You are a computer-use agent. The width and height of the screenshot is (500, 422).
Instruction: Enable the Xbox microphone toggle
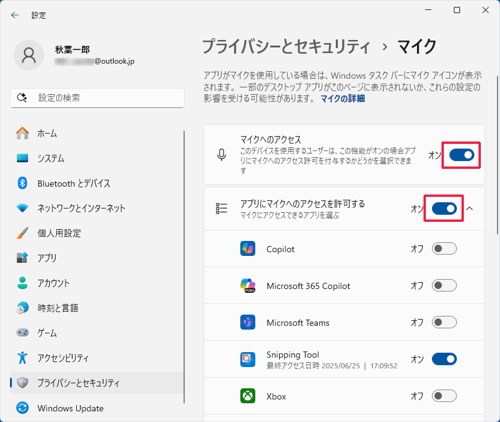444,396
